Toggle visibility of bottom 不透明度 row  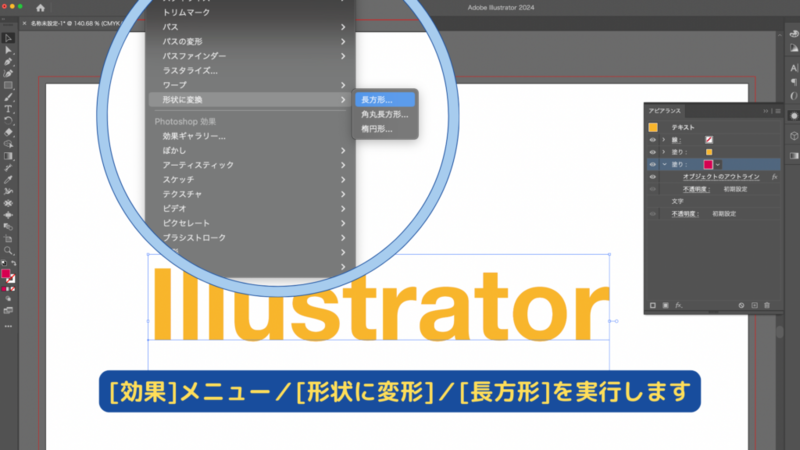pyautogui.click(x=653, y=214)
